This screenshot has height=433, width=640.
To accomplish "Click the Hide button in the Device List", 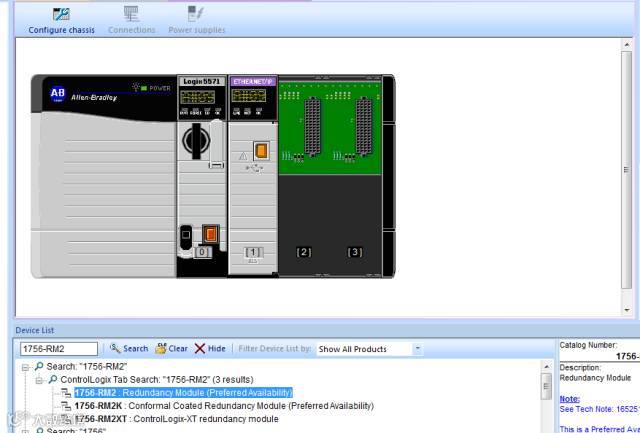I will point(210,349).
